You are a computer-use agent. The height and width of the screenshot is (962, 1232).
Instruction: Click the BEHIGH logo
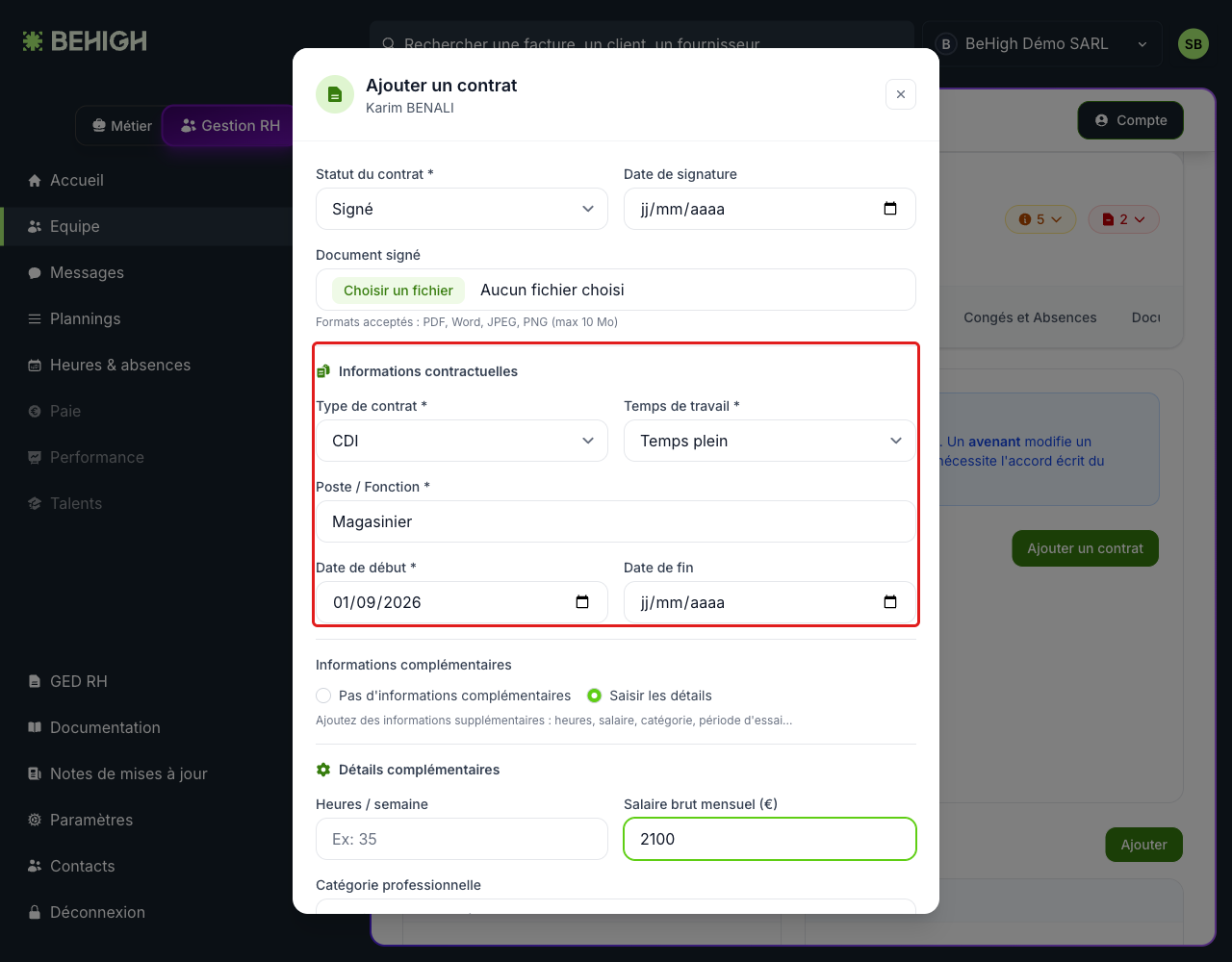(x=85, y=41)
